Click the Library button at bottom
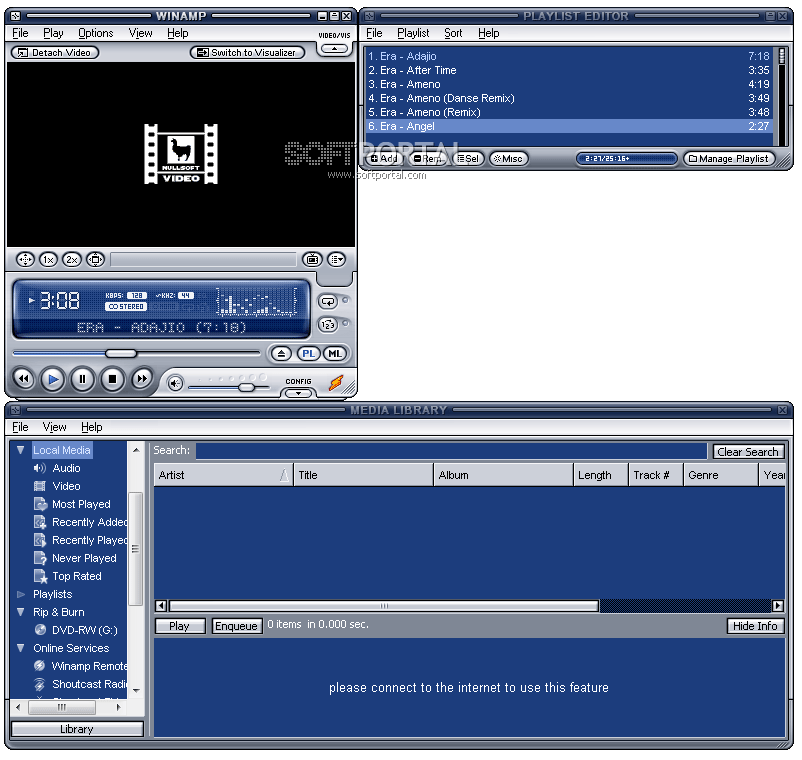 pos(77,729)
